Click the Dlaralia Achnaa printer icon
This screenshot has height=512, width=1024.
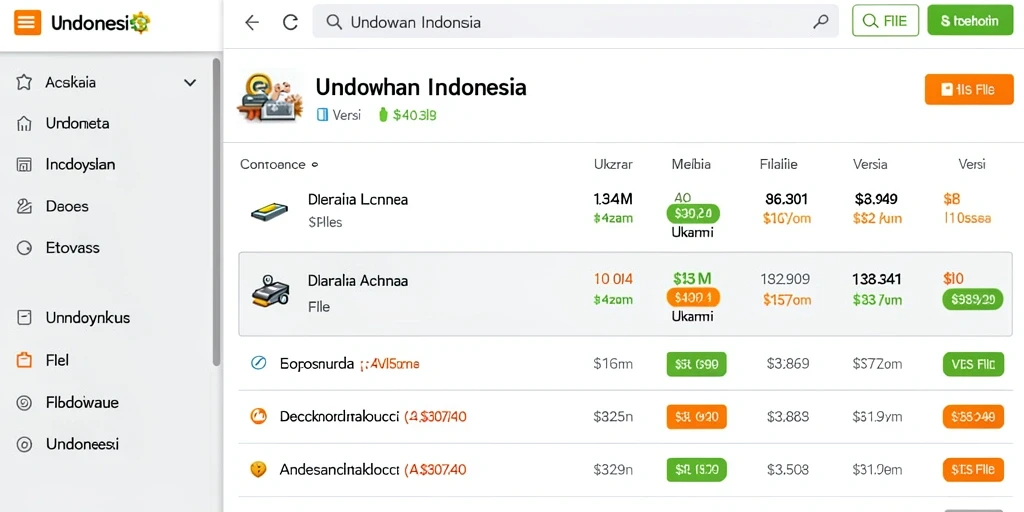coord(270,292)
